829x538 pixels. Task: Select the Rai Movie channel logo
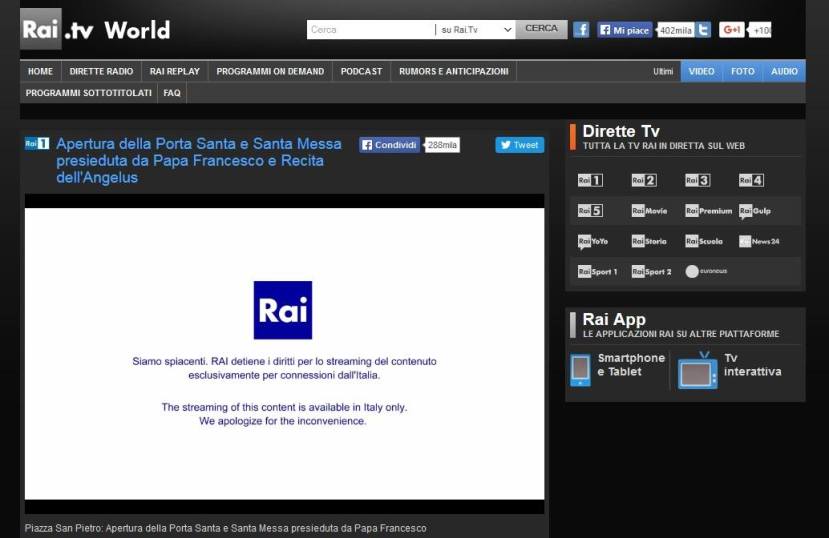tap(649, 211)
